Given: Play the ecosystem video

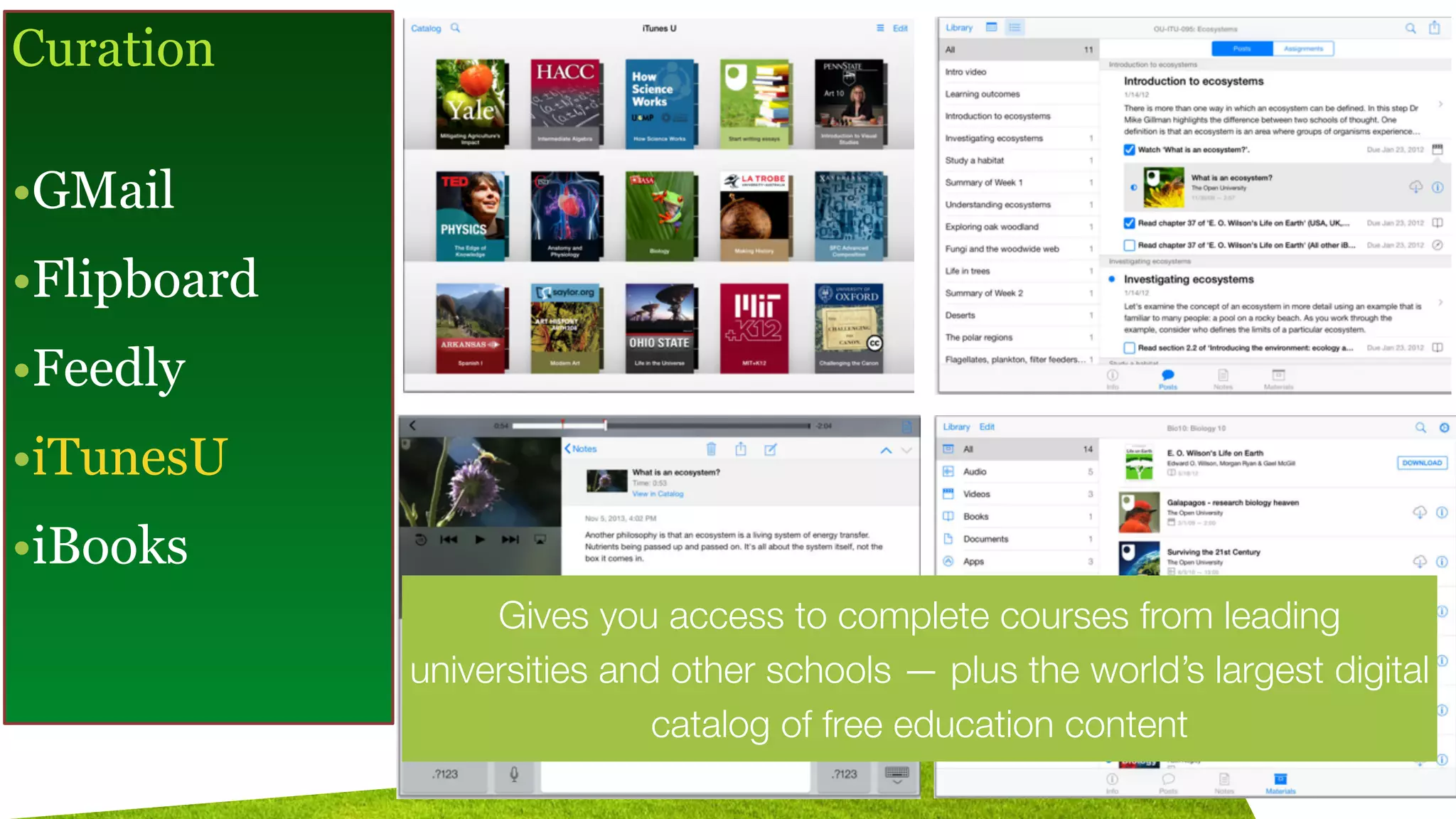Looking at the screenshot, I should tap(480, 540).
